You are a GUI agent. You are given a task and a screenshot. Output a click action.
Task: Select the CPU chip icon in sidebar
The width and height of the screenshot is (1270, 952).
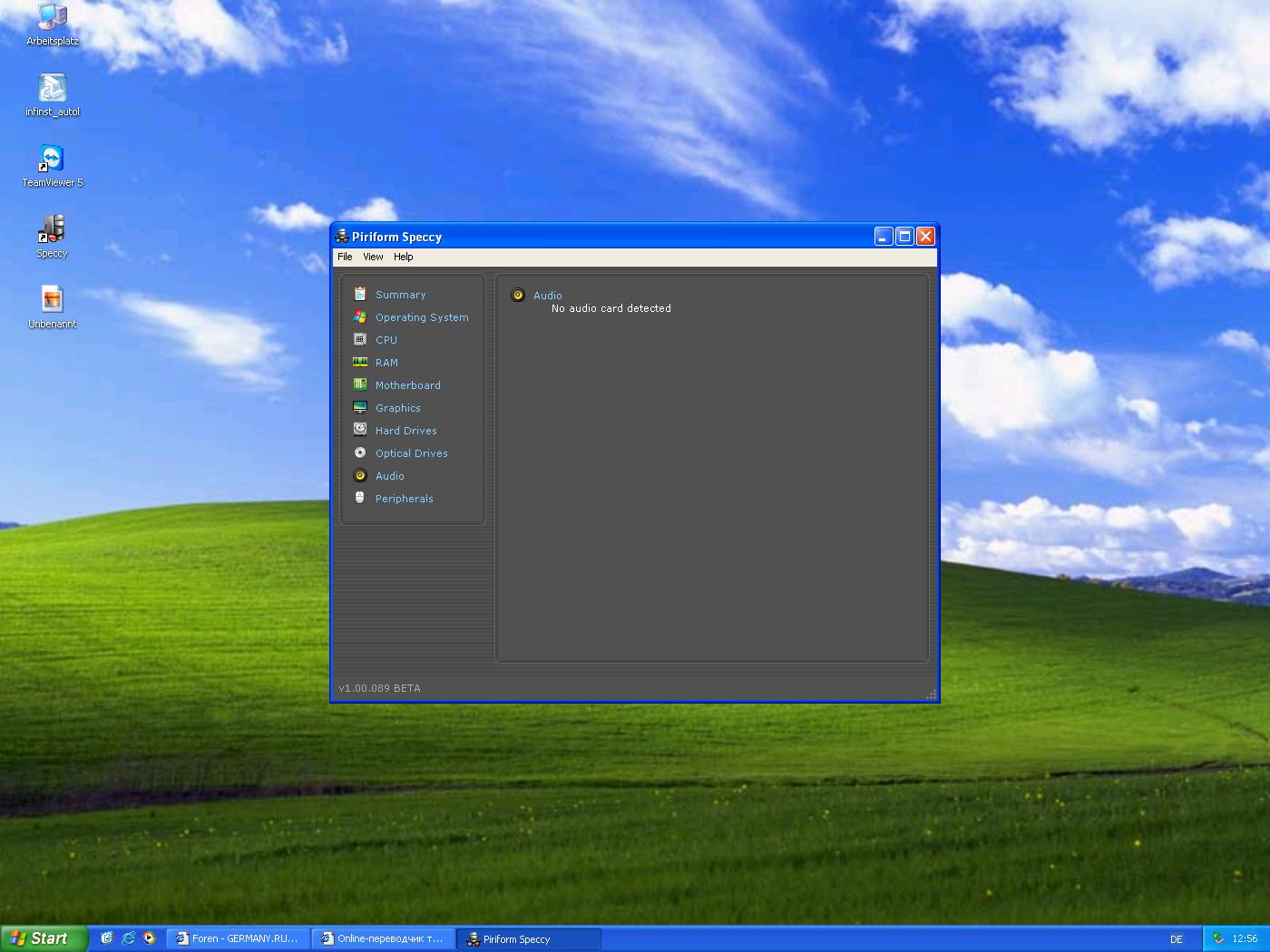click(360, 339)
